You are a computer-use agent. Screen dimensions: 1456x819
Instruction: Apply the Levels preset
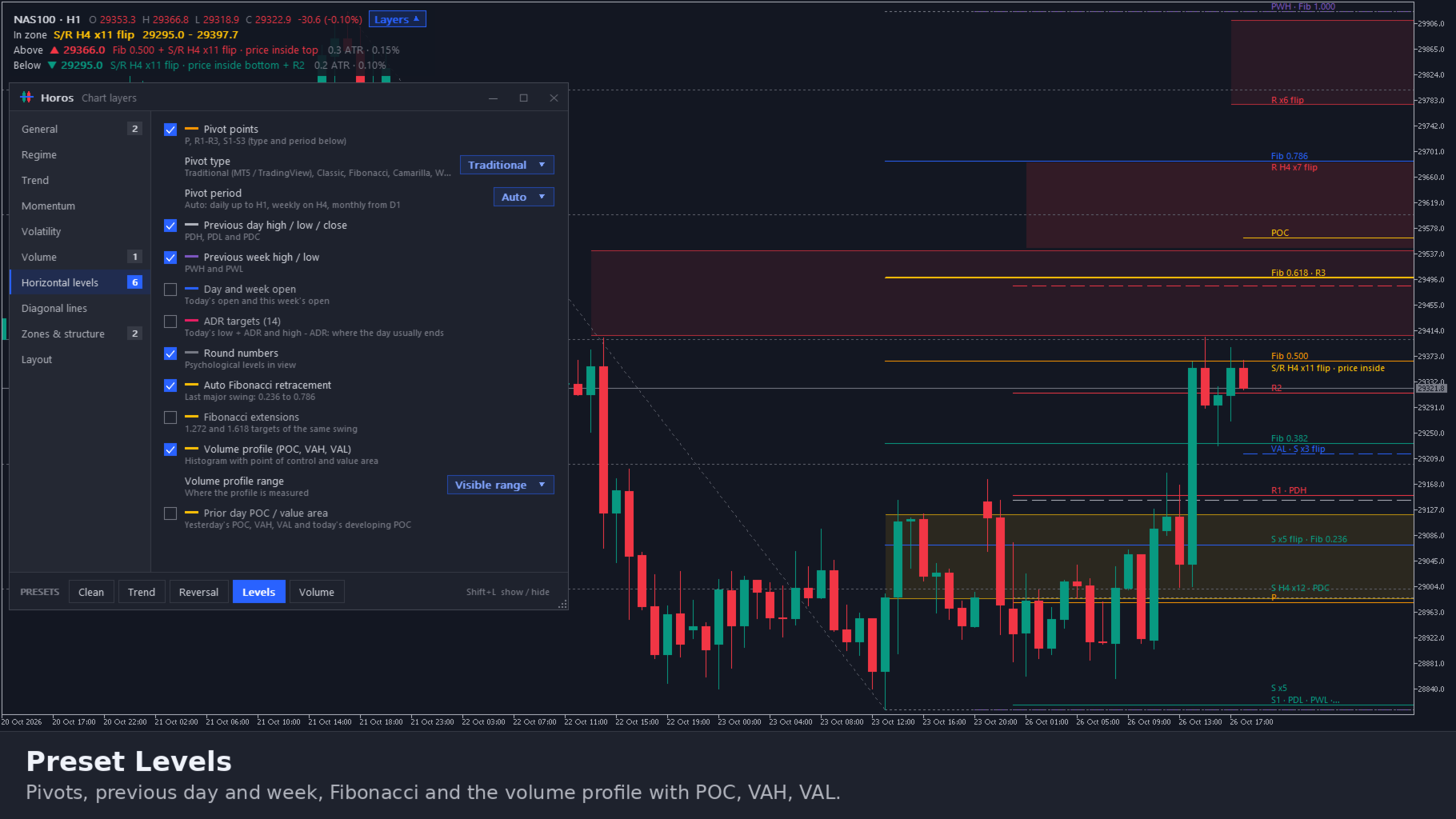tap(258, 592)
